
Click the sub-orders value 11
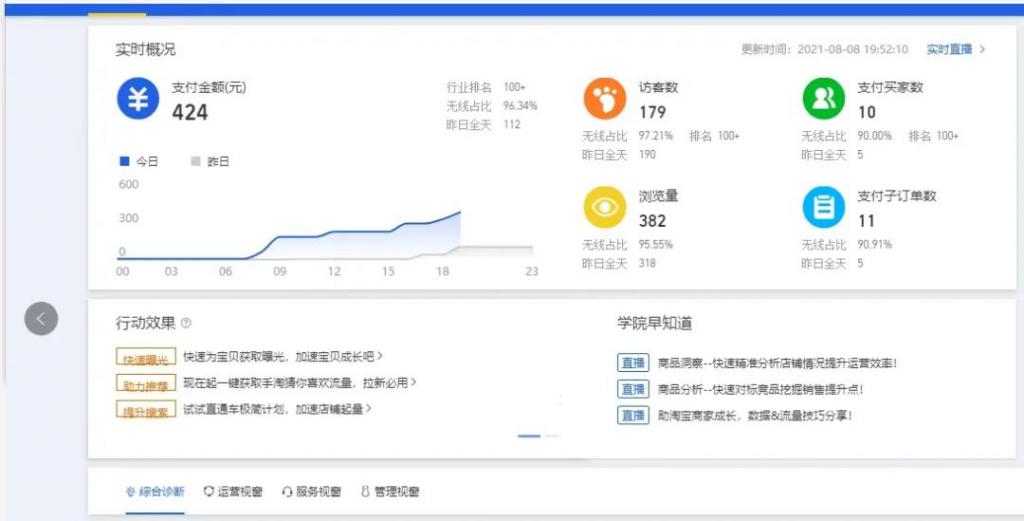tap(867, 221)
